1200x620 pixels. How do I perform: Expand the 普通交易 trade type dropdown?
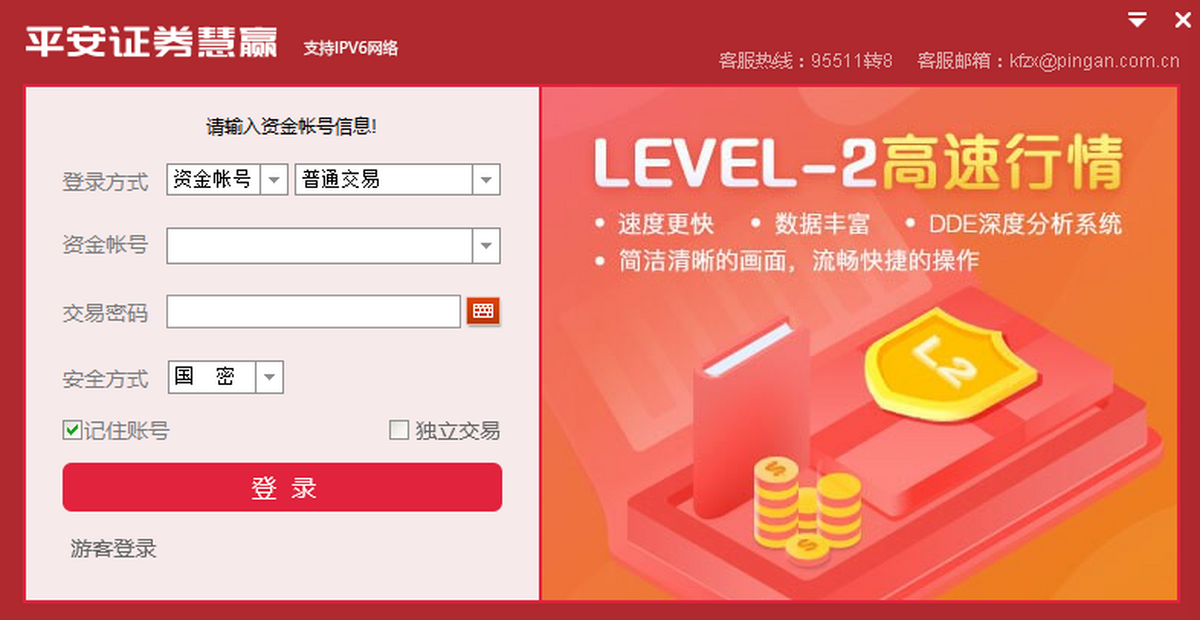(x=486, y=180)
